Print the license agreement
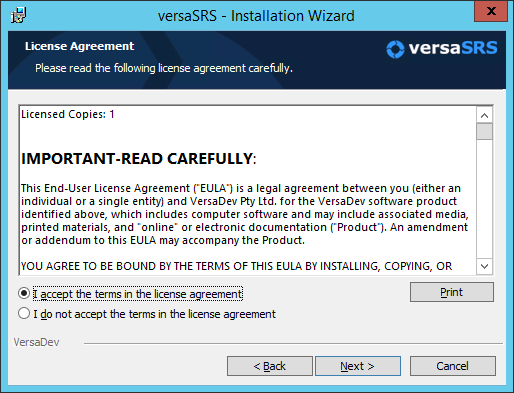This screenshot has width=514, height=393. click(x=452, y=292)
